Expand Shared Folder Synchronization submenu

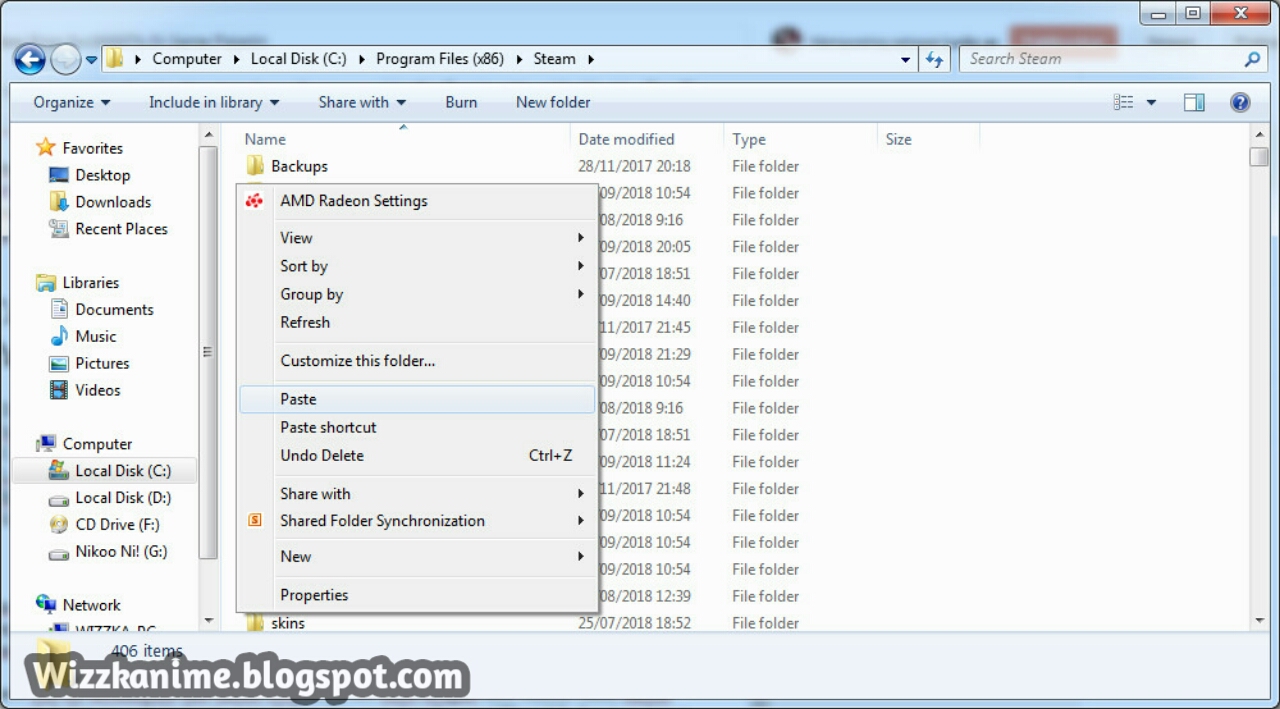[x=417, y=521]
